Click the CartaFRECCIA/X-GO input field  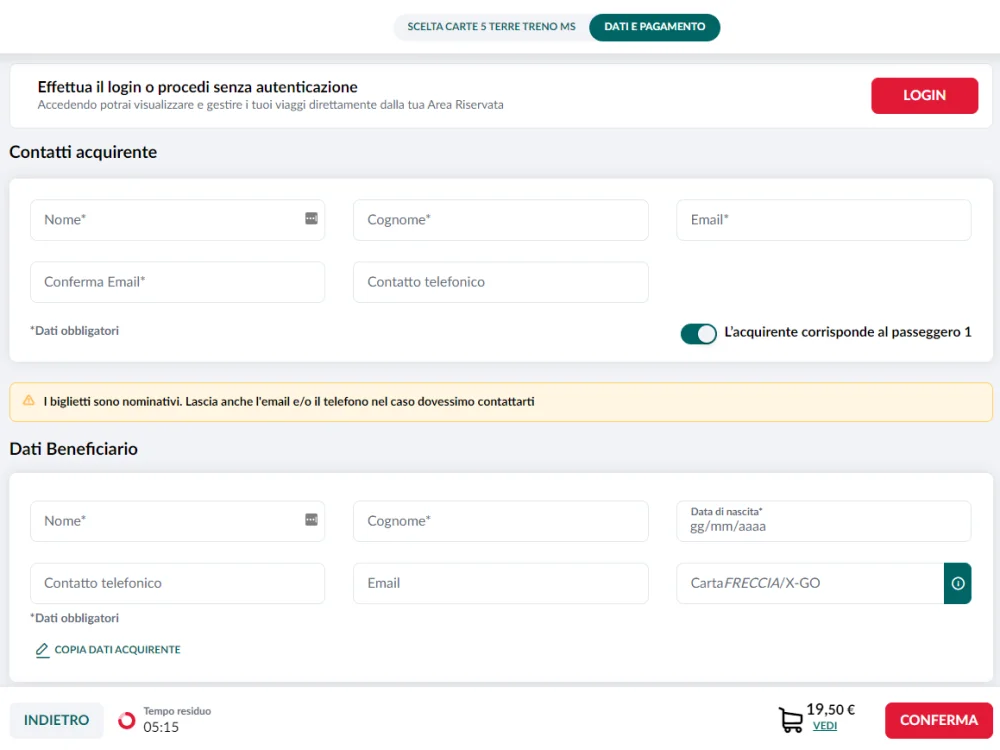(809, 583)
